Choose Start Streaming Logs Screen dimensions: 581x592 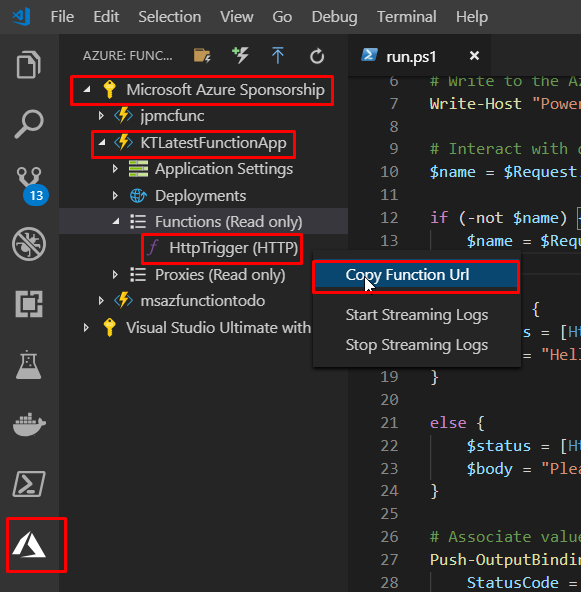[417, 315]
